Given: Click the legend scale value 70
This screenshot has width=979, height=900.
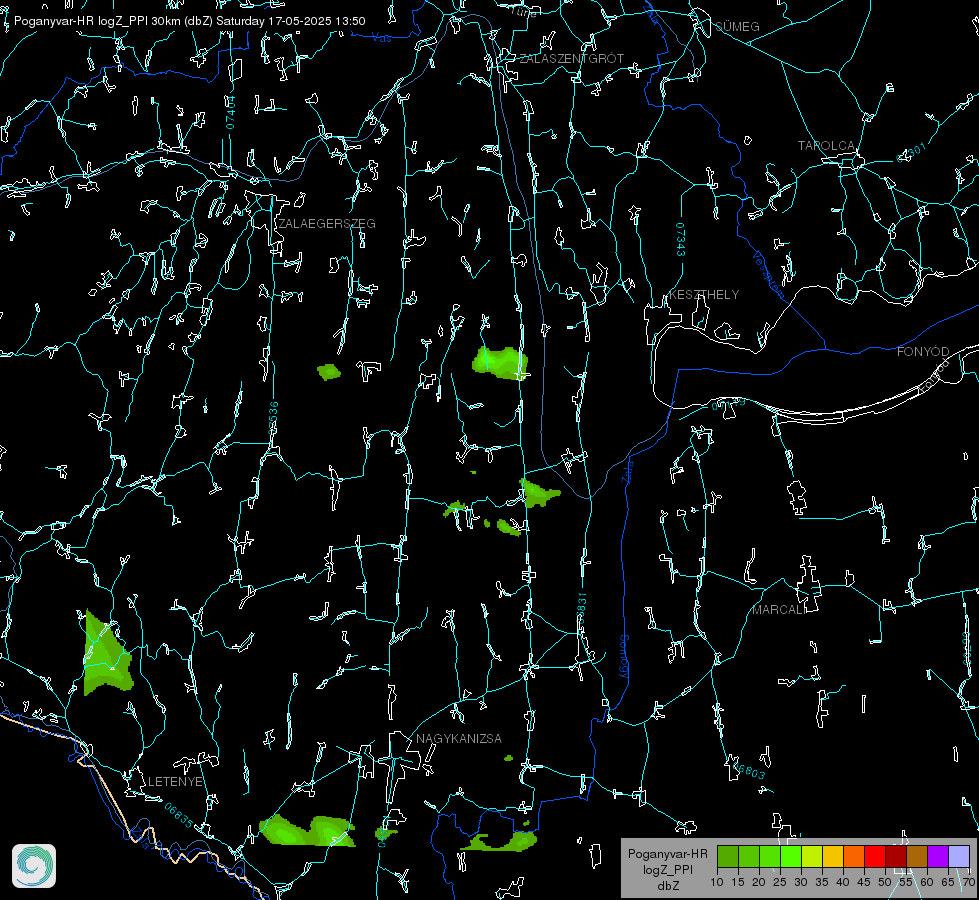Looking at the screenshot, I should coord(968,882).
